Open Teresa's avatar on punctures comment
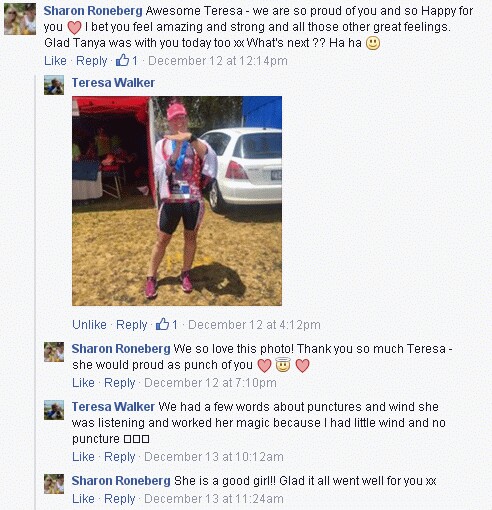Screen dimensions: 492x510 click(54, 410)
